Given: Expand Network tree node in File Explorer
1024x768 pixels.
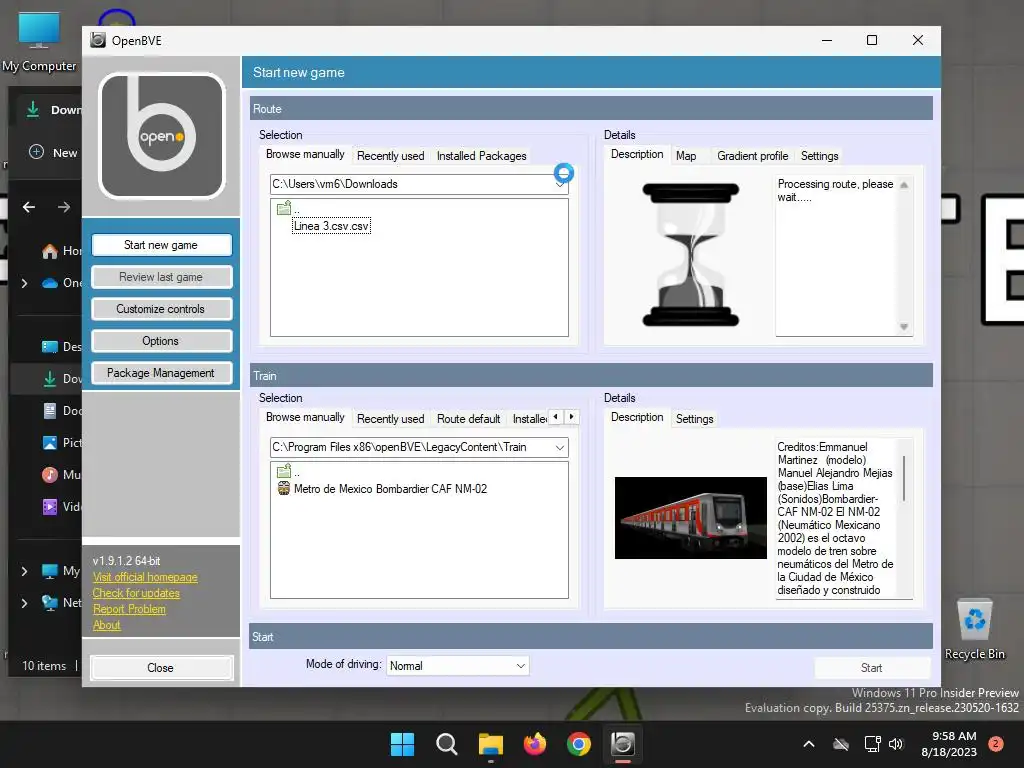Looking at the screenshot, I should click(x=24, y=603).
